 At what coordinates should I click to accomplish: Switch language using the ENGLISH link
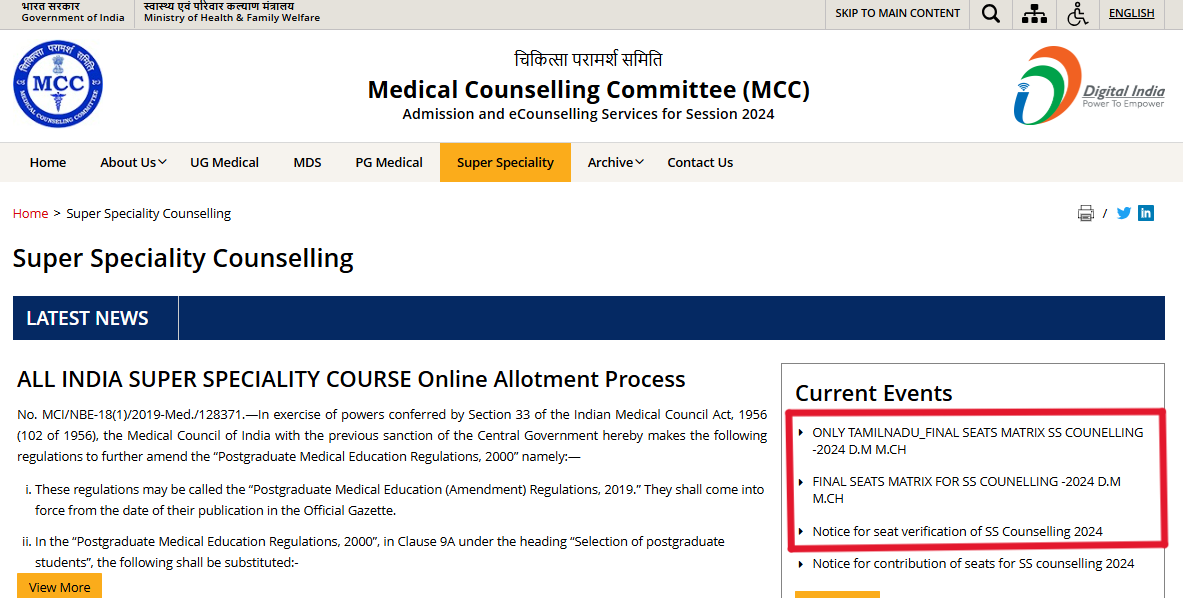point(1131,13)
